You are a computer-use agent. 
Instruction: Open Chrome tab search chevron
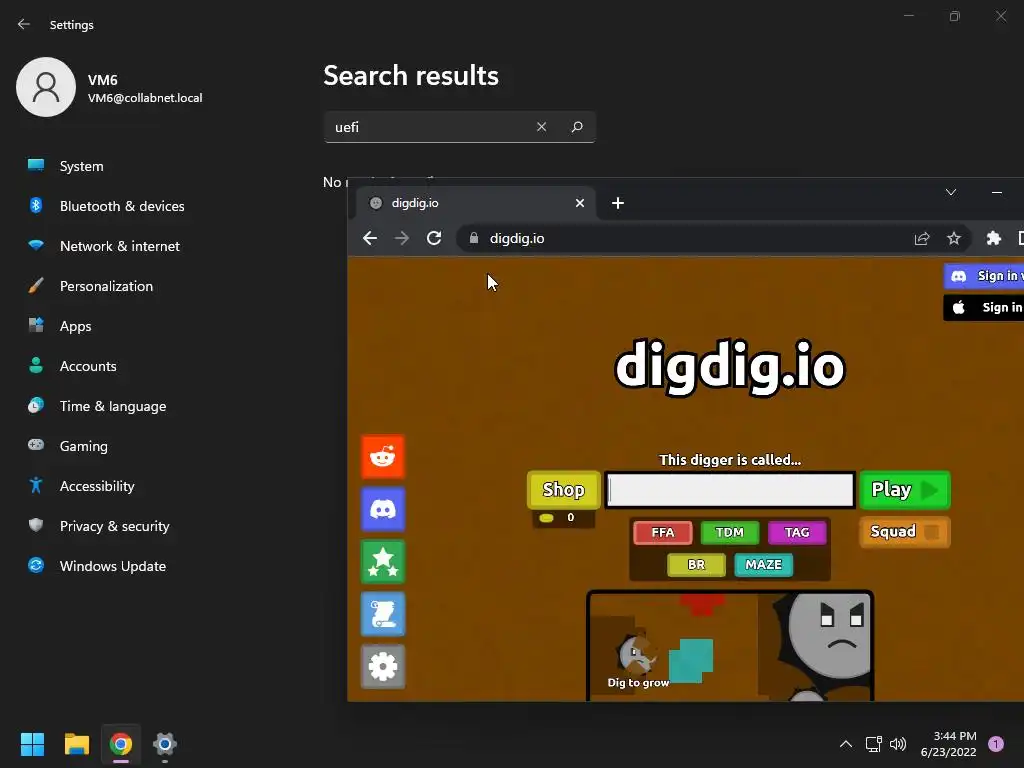(x=951, y=192)
